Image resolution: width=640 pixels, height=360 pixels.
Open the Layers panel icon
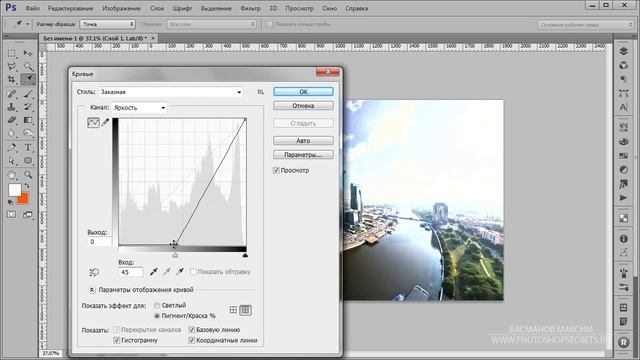pyautogui.click(x=623, y=51)
